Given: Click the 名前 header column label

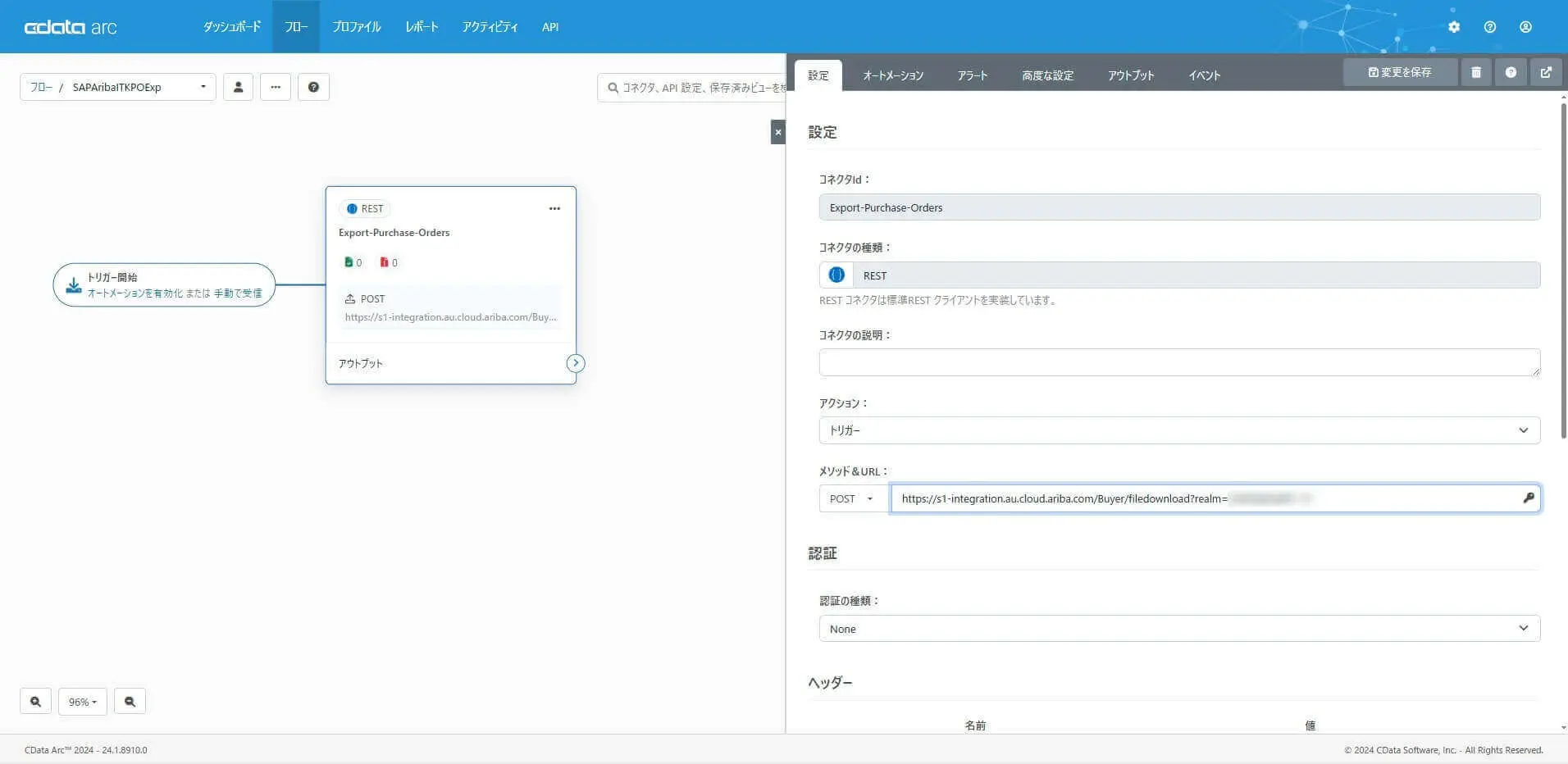Looking at the screenshot, I should click(x=975, y=725).
